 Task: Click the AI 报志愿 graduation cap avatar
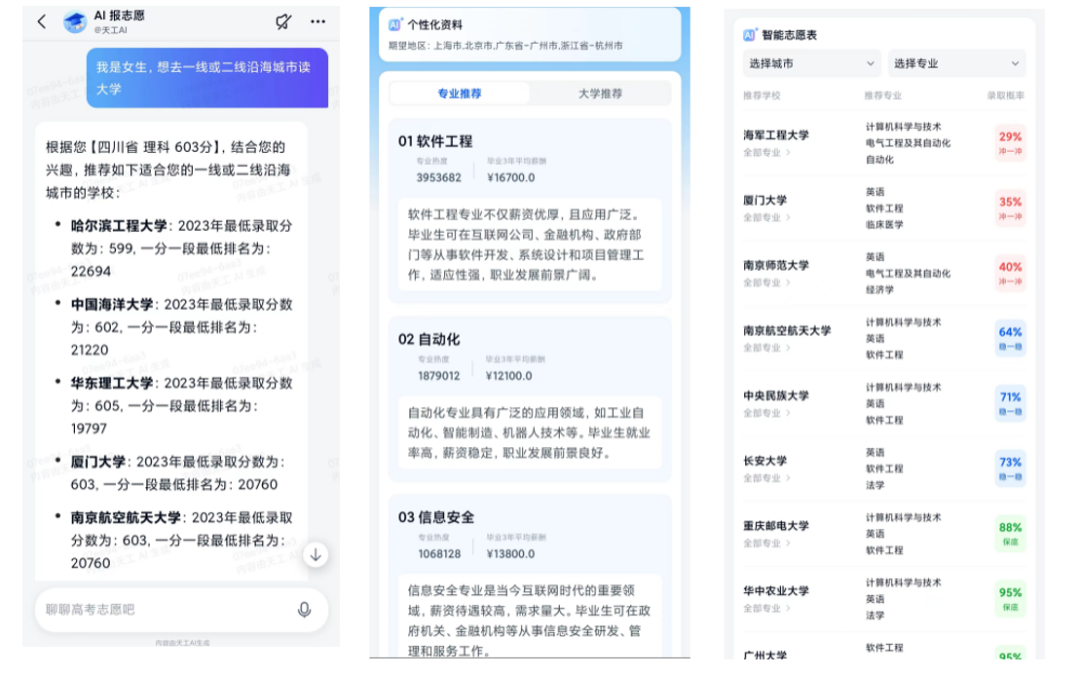pyautogui.click(x=75, y=22)
